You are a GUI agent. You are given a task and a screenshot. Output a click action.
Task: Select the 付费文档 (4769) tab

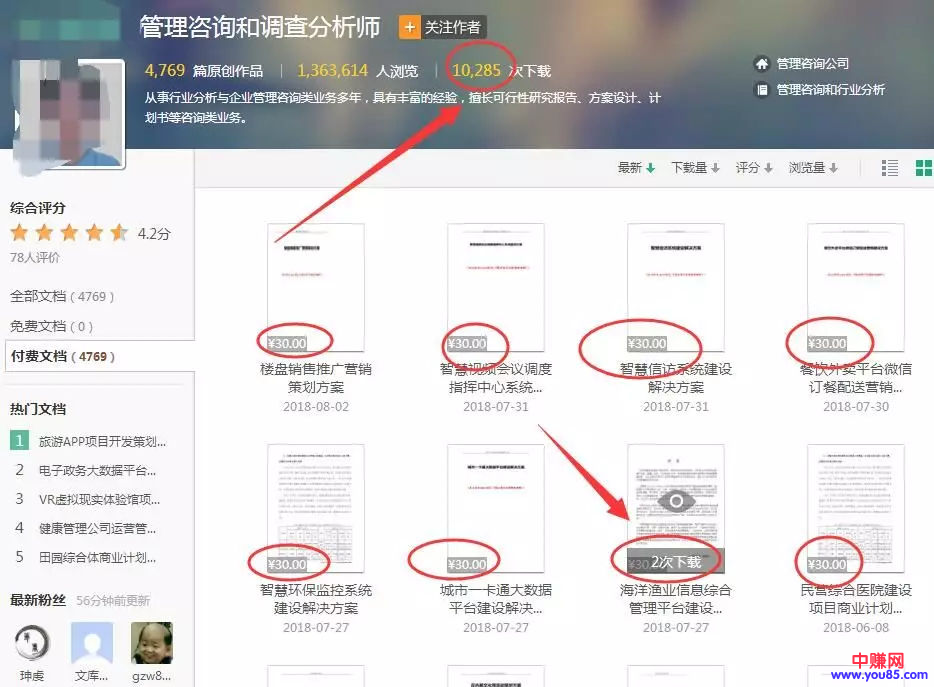62,356
